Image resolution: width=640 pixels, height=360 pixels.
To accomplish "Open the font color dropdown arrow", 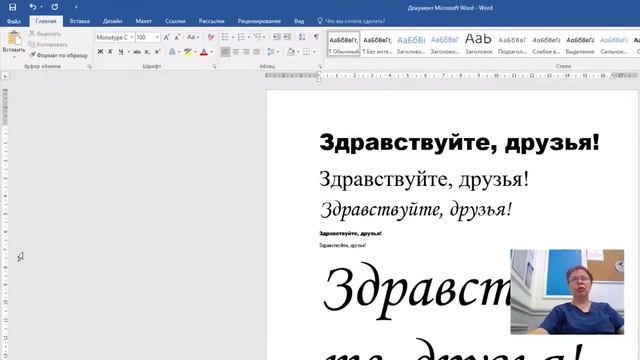I will [x=211, y=52].
